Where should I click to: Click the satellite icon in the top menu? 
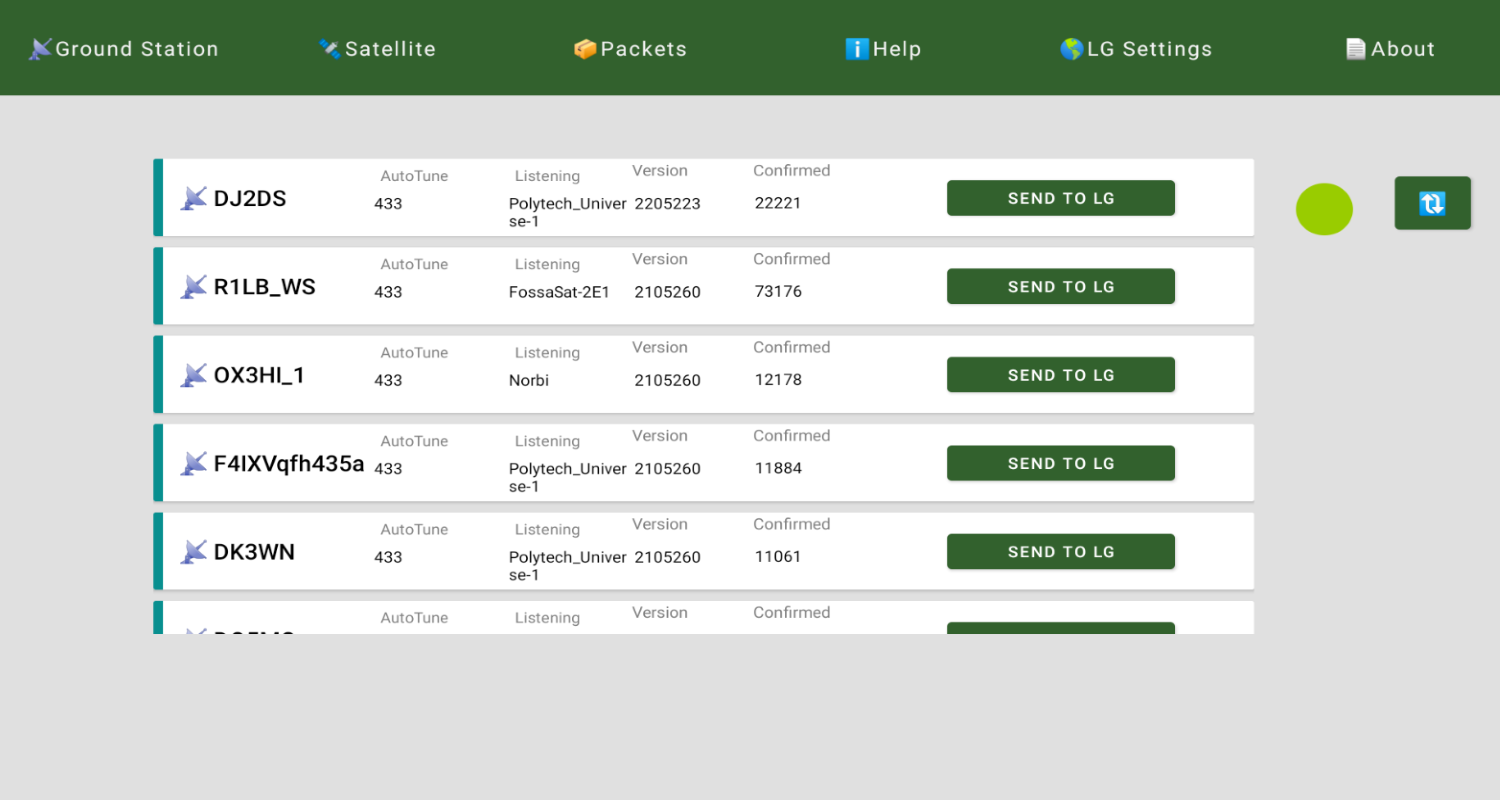tap(330, 49)
